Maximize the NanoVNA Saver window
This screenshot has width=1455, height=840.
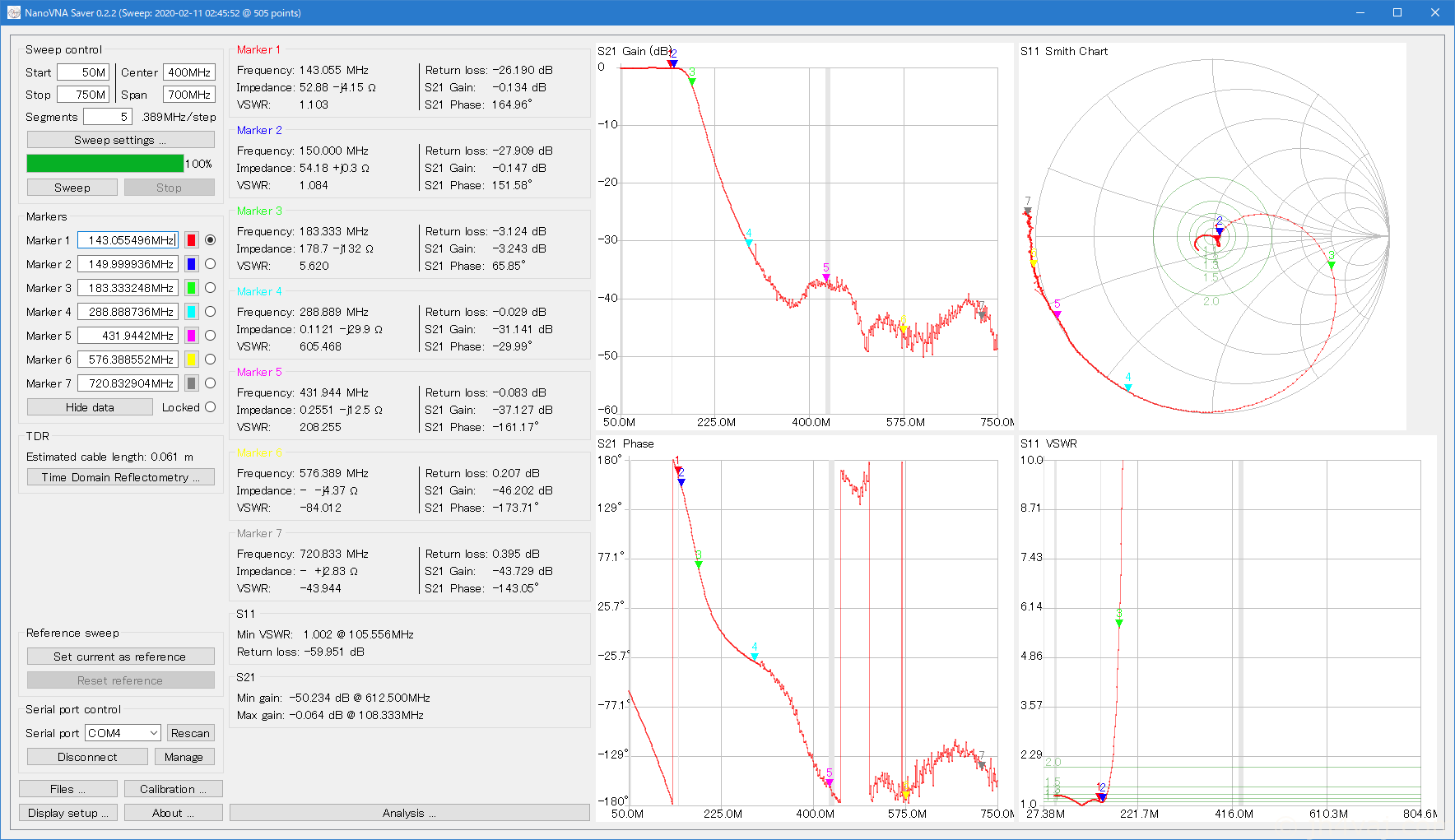(1397, 12)
